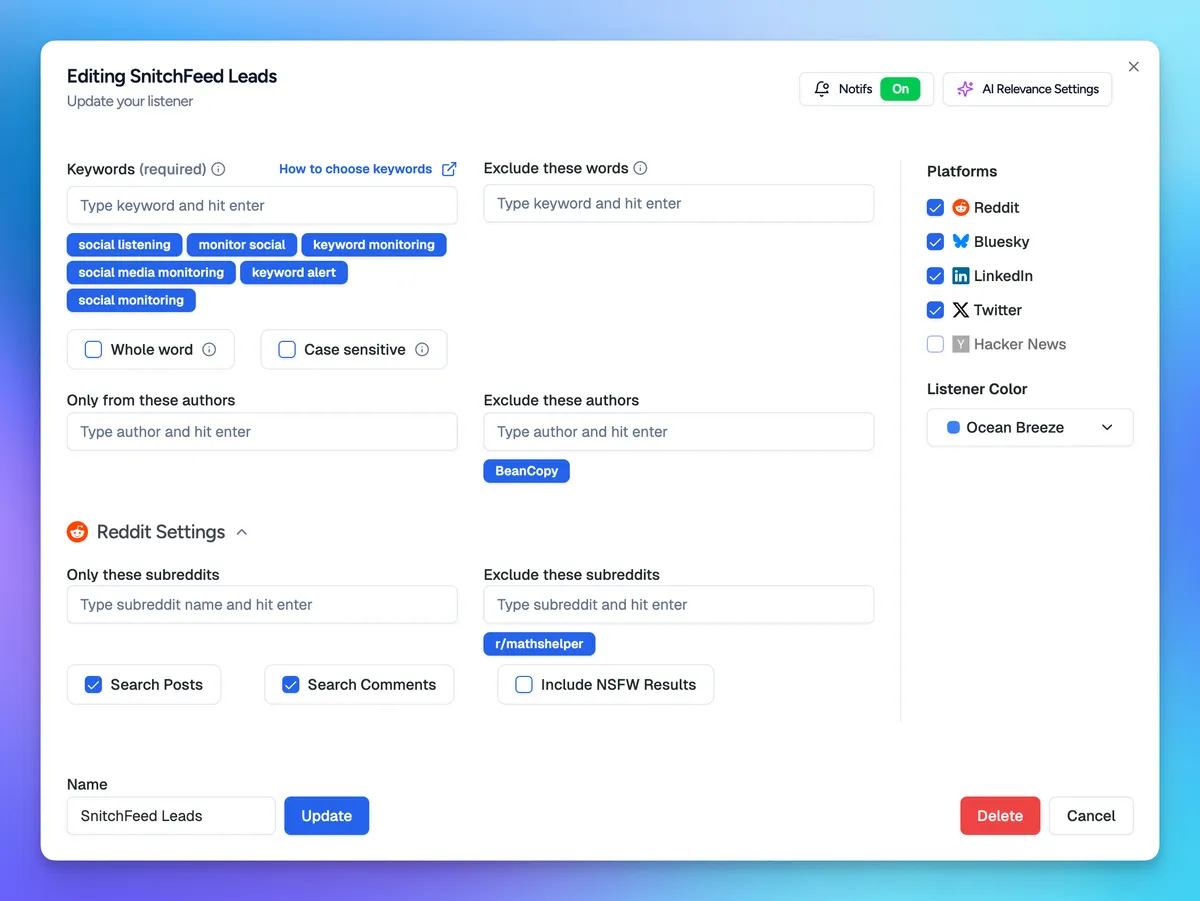The width and height of the screenshot is (1200, 901).
Task: Click the Platforms heading text
Action: [962, 171]
